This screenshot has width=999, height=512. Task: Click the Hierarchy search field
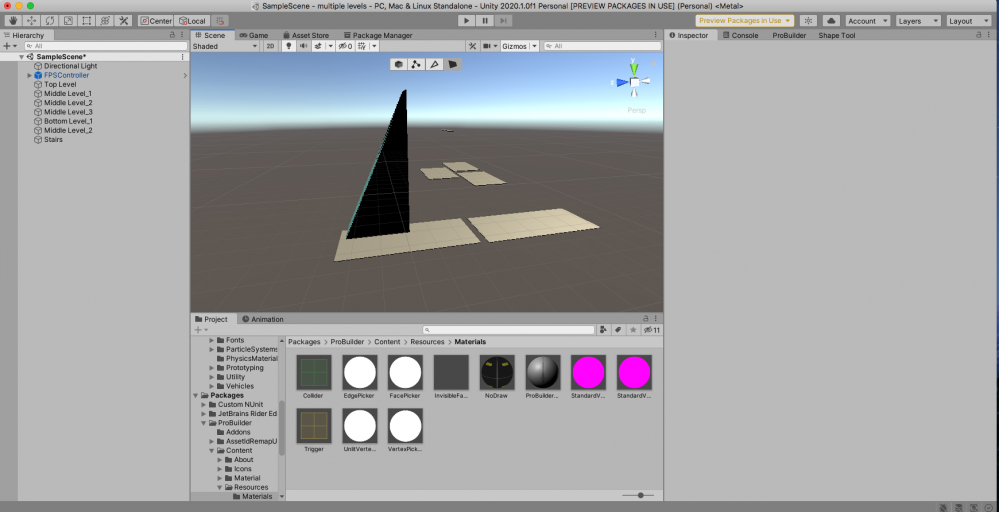106,46
